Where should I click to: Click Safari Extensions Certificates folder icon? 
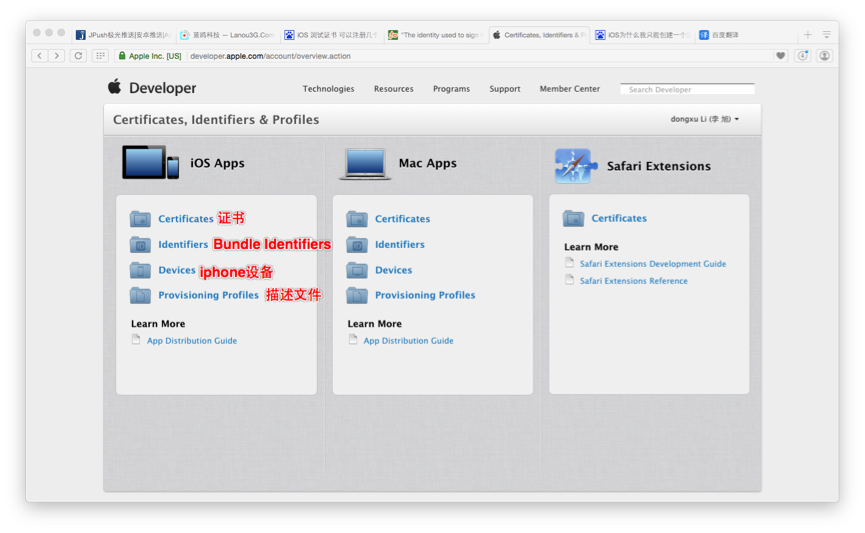click(x=574, y=218)
